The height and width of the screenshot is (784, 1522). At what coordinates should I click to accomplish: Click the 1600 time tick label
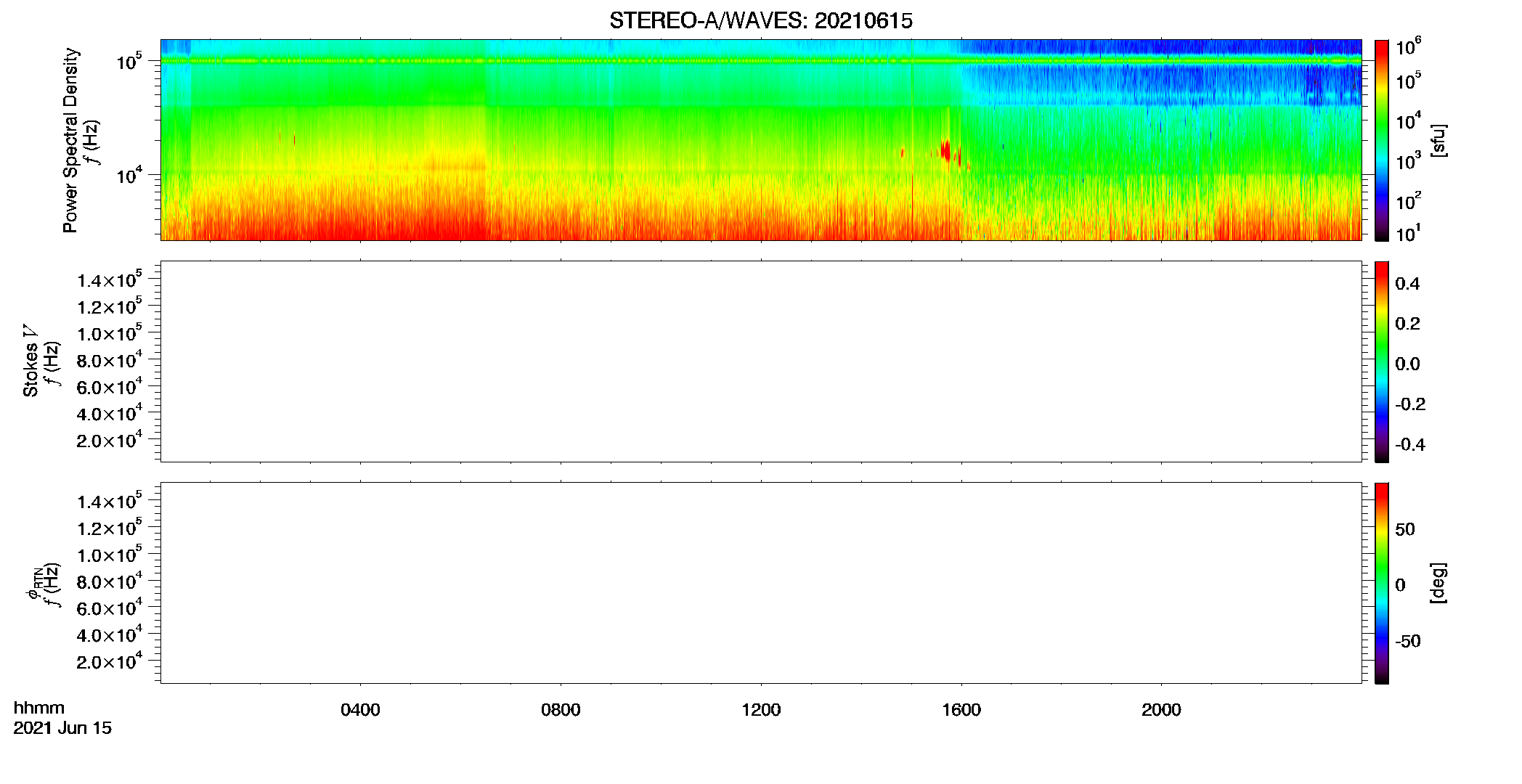(x=961, y=710)
